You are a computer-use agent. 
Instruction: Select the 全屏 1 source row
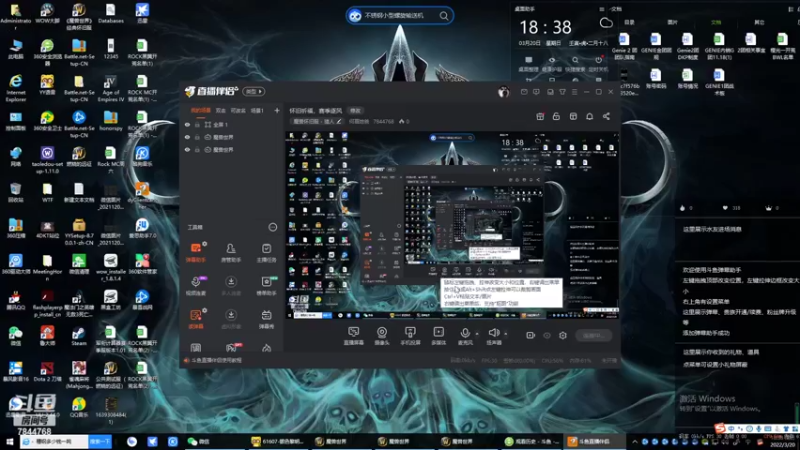click(231, 124)
